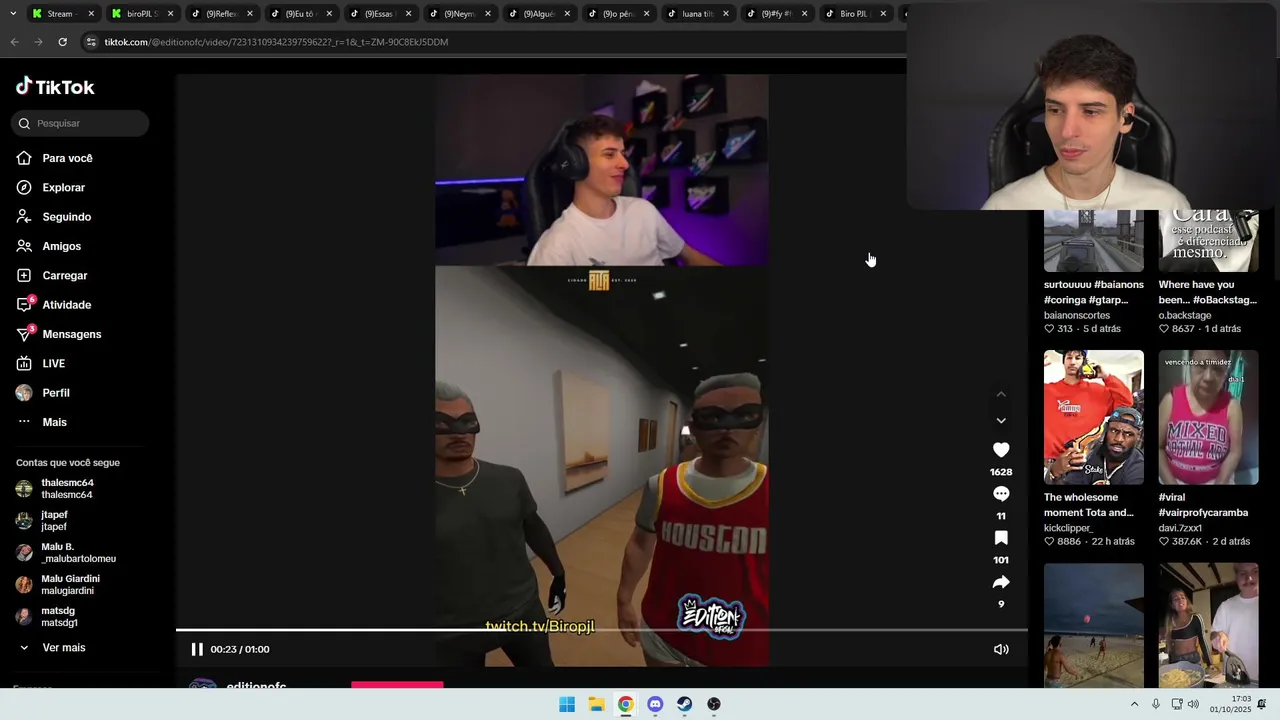This screenshot has height=720, width=1280.
Task: Open followed account Malu Giardini
Action: click(58, 585)
